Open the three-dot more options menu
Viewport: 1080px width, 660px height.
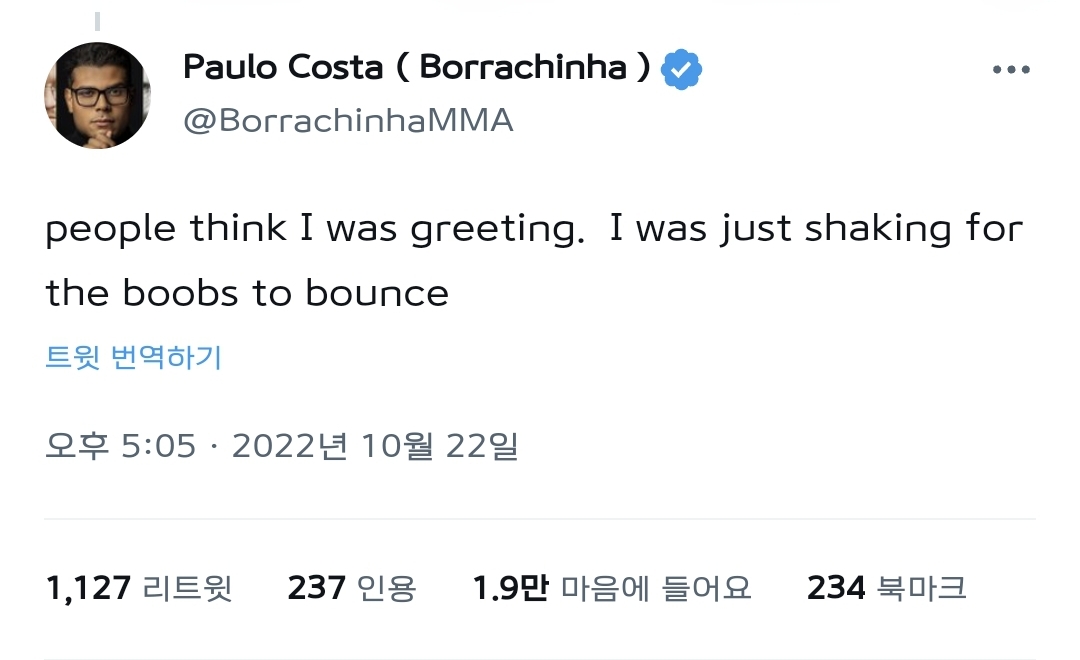[1010, 70]
